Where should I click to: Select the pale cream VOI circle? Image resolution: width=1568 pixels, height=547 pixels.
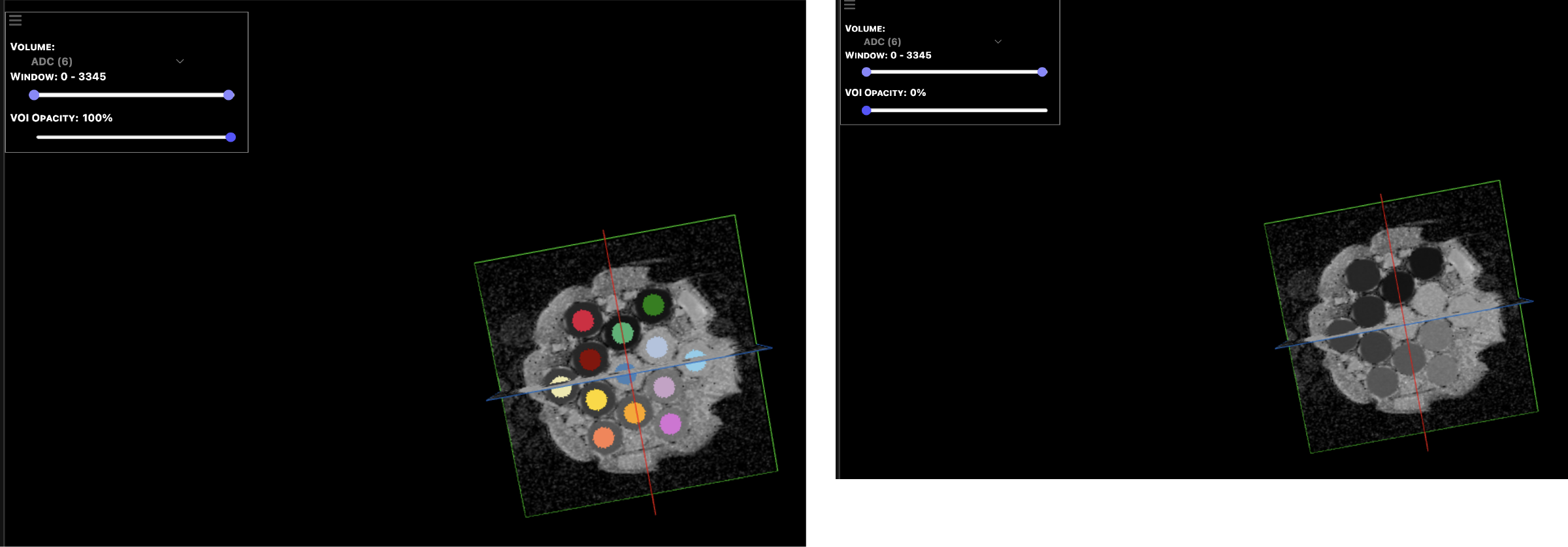click(561, 386)
